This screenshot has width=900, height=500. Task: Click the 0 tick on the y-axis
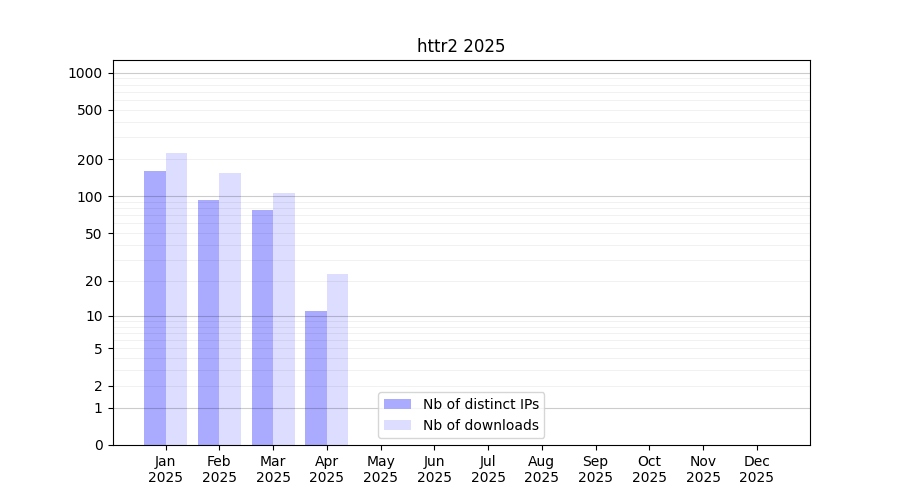[98, 445]
